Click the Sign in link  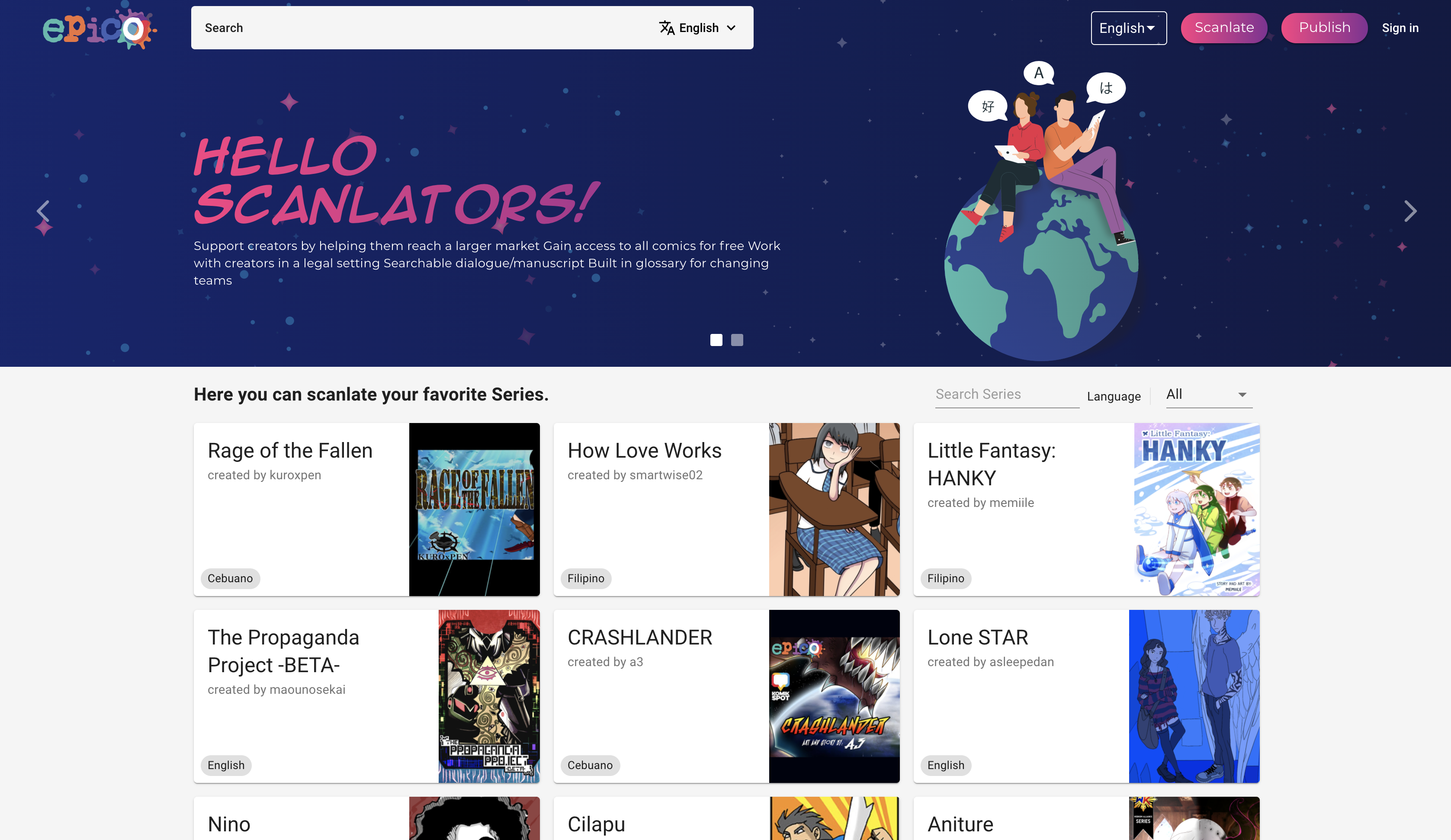point(1400,28)
